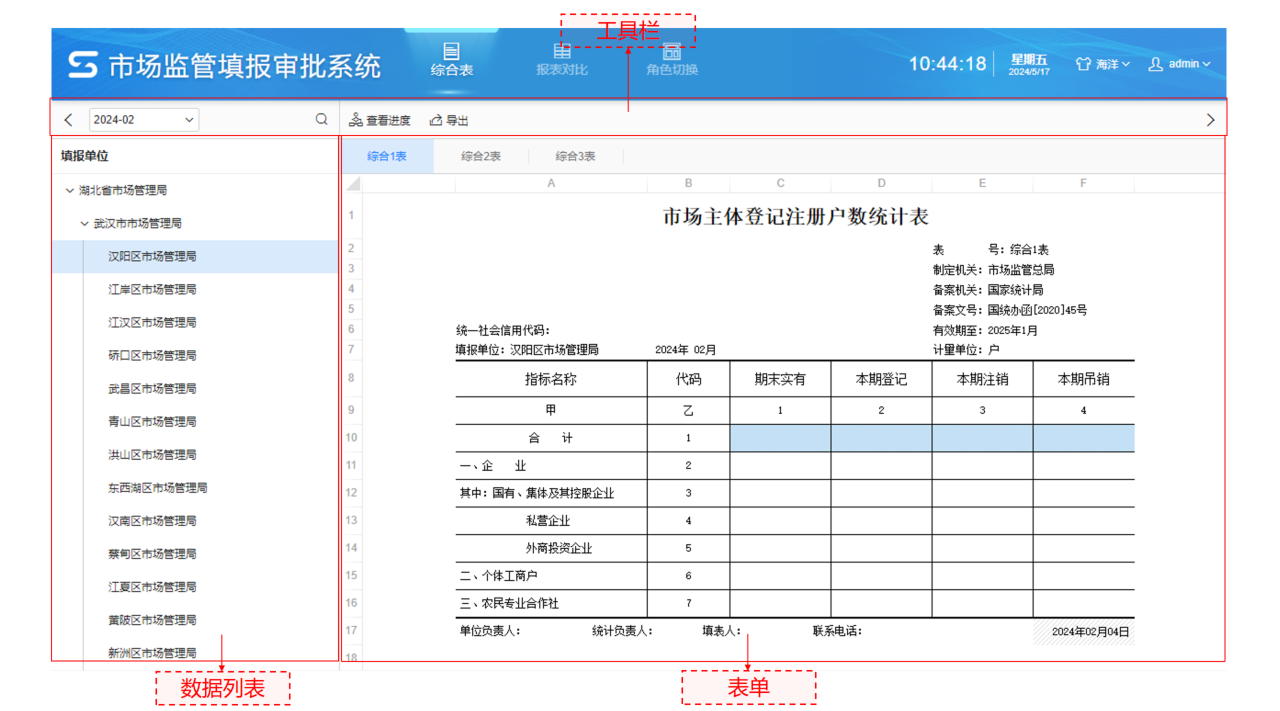Click the 查看进度 flow icon
Viewport: 1280px width, 711px height.
point(355,119)
